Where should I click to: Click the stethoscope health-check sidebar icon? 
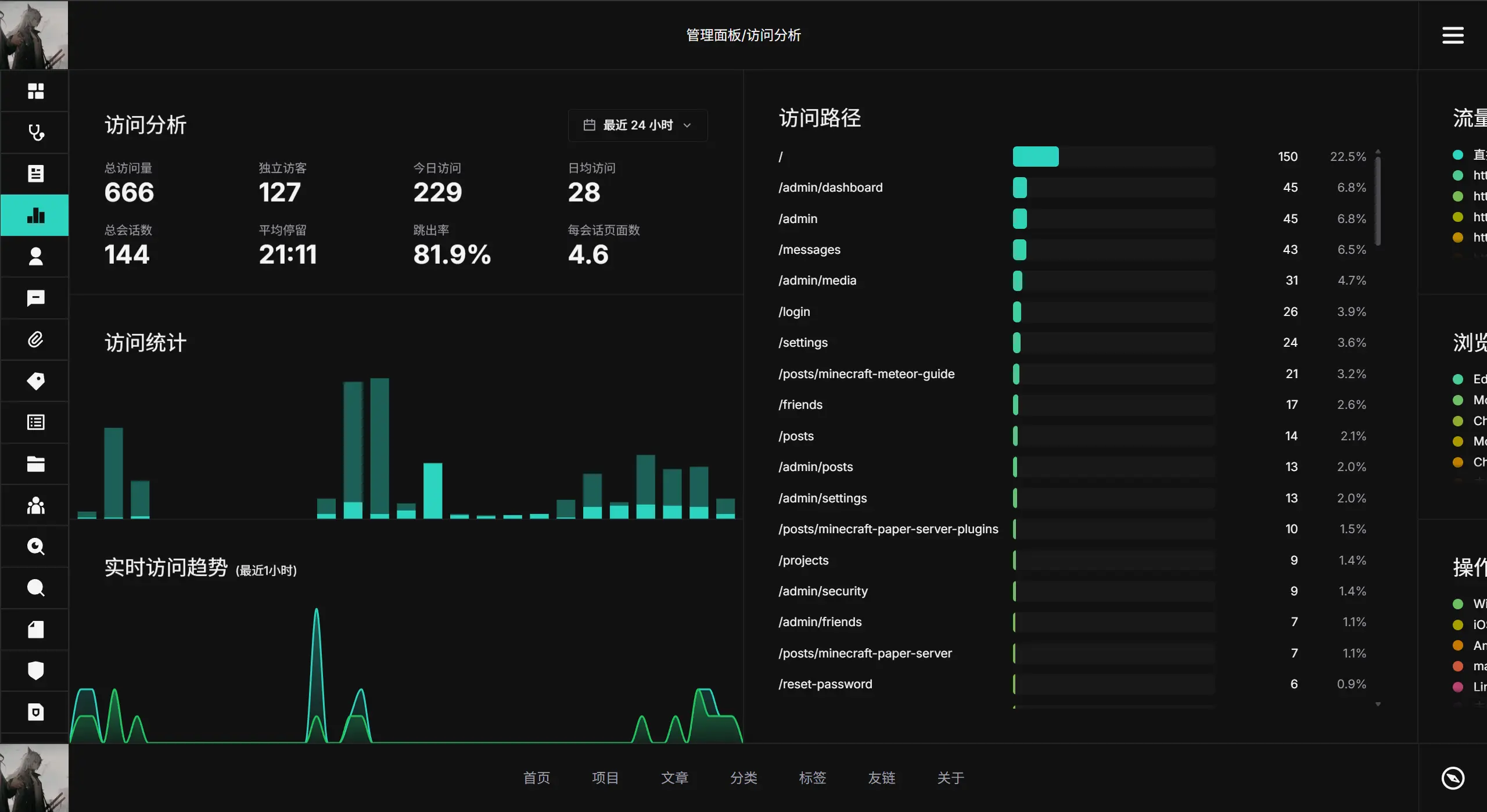(x=35, y=132)
